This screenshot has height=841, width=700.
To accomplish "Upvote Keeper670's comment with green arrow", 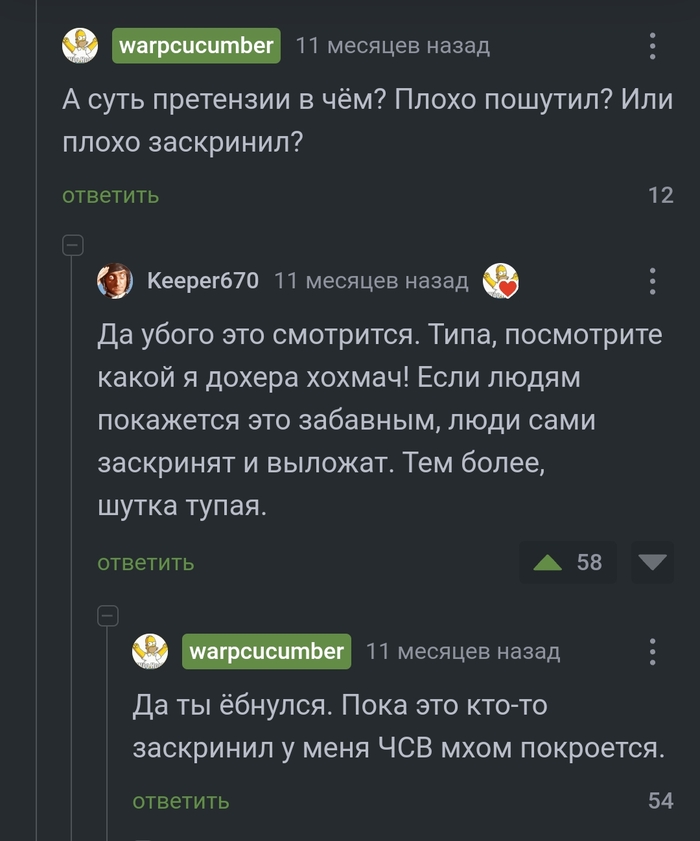I will [547, 563].
